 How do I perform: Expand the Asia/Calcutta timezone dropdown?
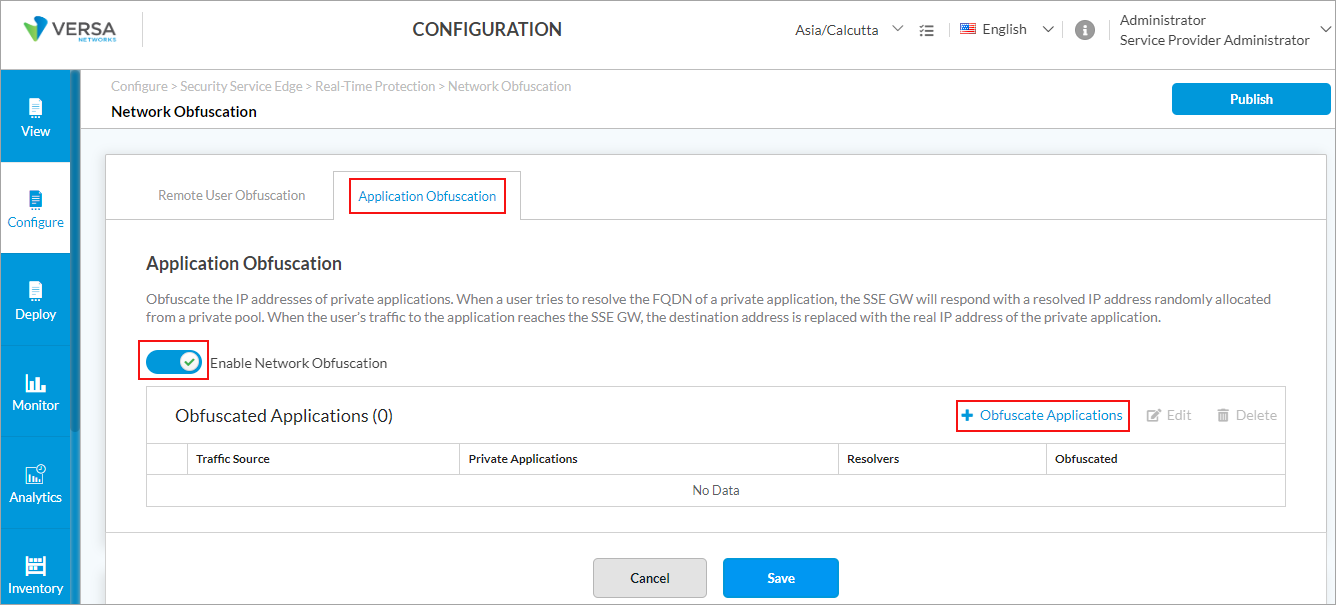tap(849, 30)
